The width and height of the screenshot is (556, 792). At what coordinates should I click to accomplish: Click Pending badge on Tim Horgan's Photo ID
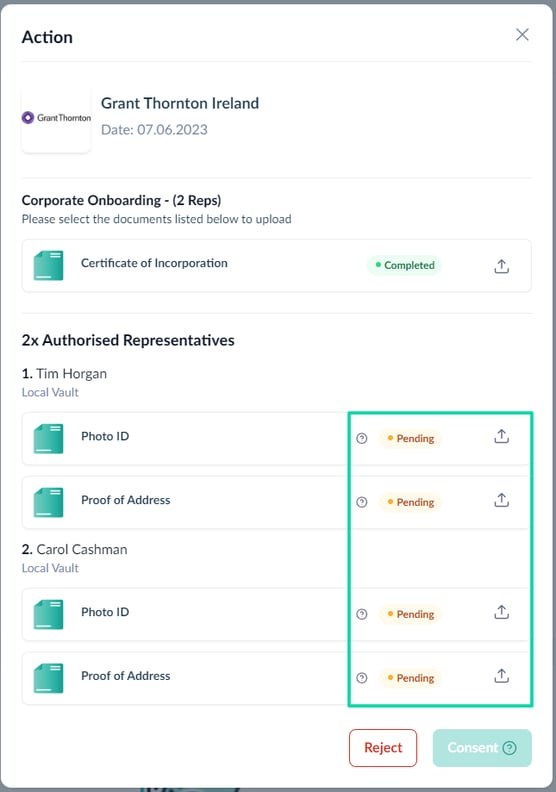point(410,438)
